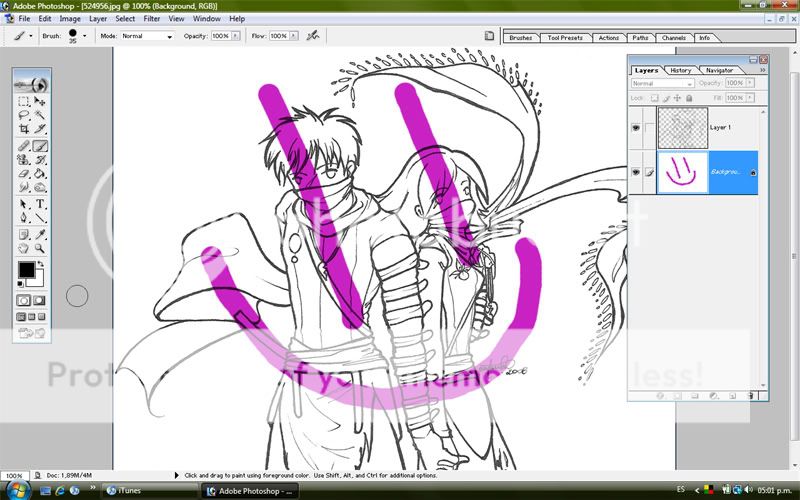800x500 pixels.
Task: Open the Filter menu
Action: tap(151, 19)
